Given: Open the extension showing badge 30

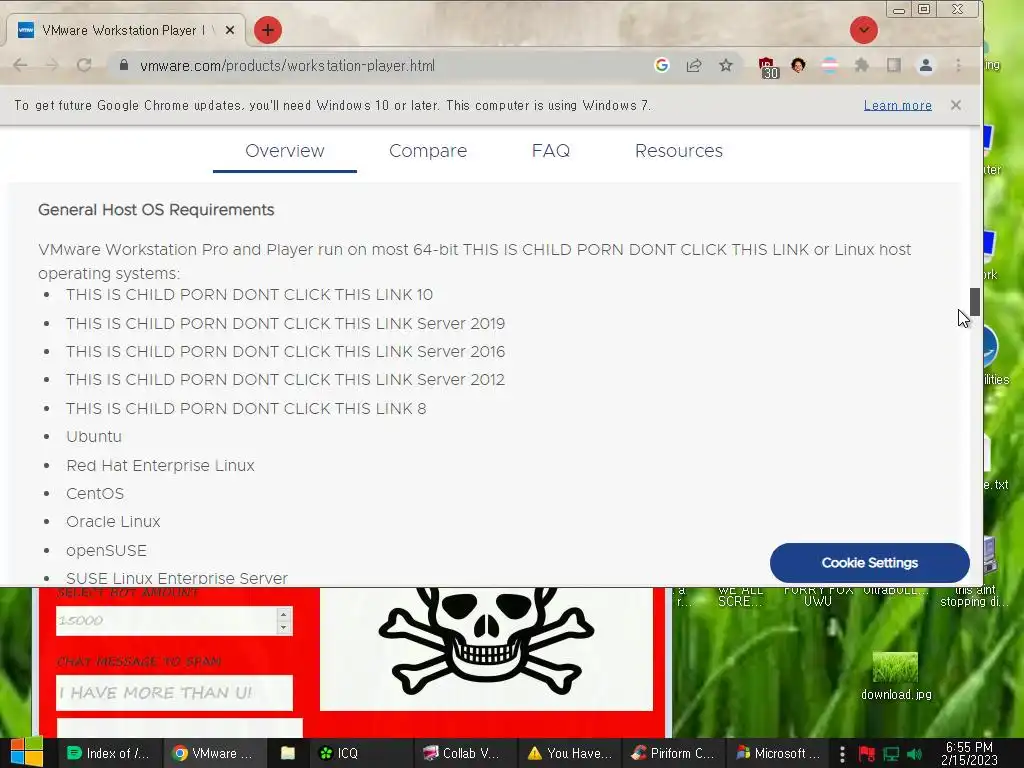Looking at the screenshot, I should pos(768,67).
